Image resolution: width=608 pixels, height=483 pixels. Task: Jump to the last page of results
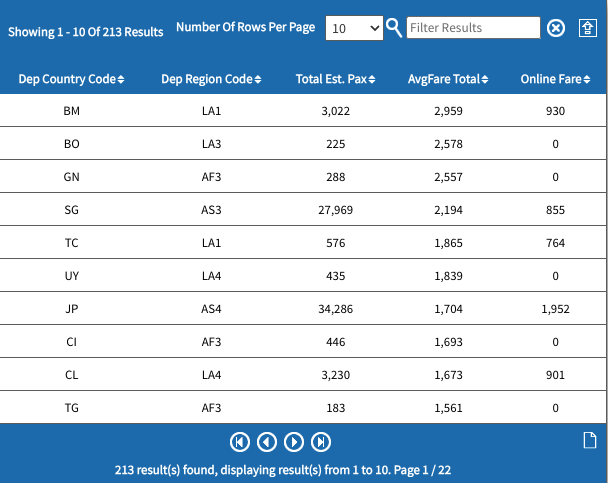pos(321,441)
